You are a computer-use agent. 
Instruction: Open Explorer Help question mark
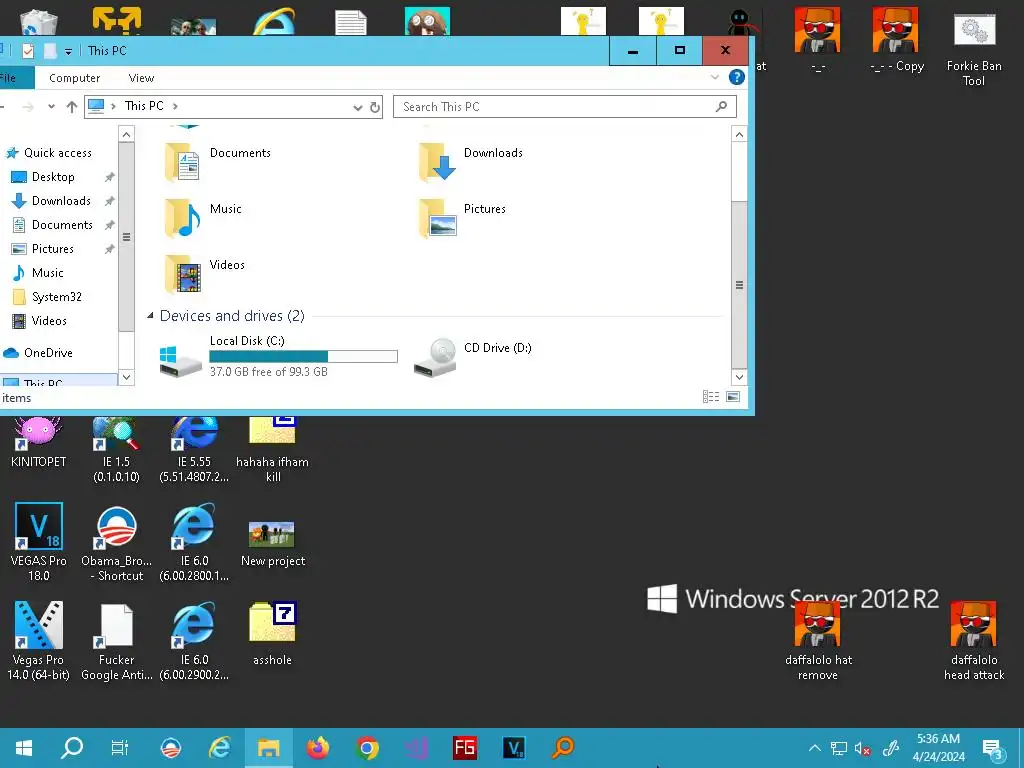click(737, 77)
